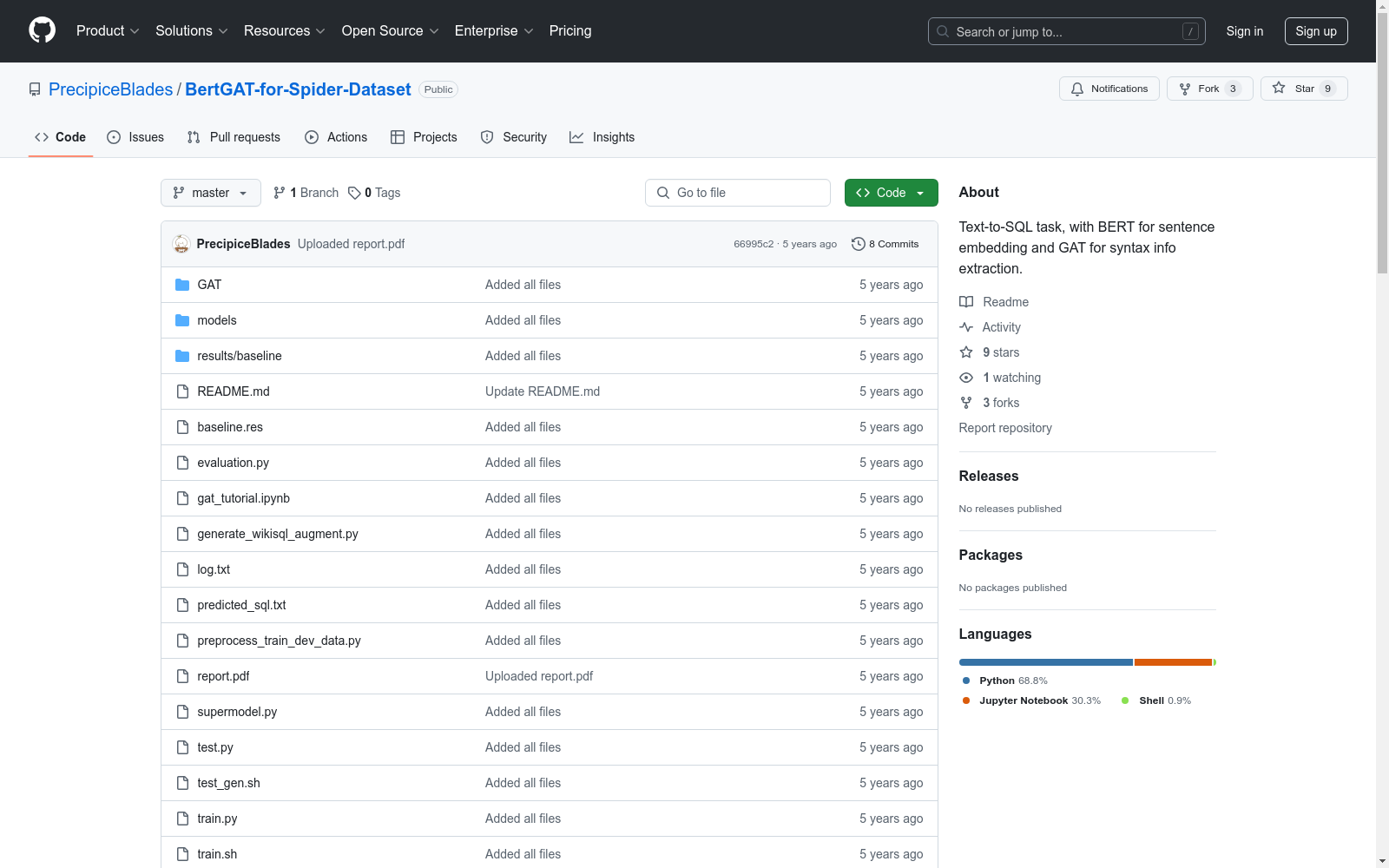1389x868 pixels.
Task: Open the Actions tab
Action: point(336,137)
